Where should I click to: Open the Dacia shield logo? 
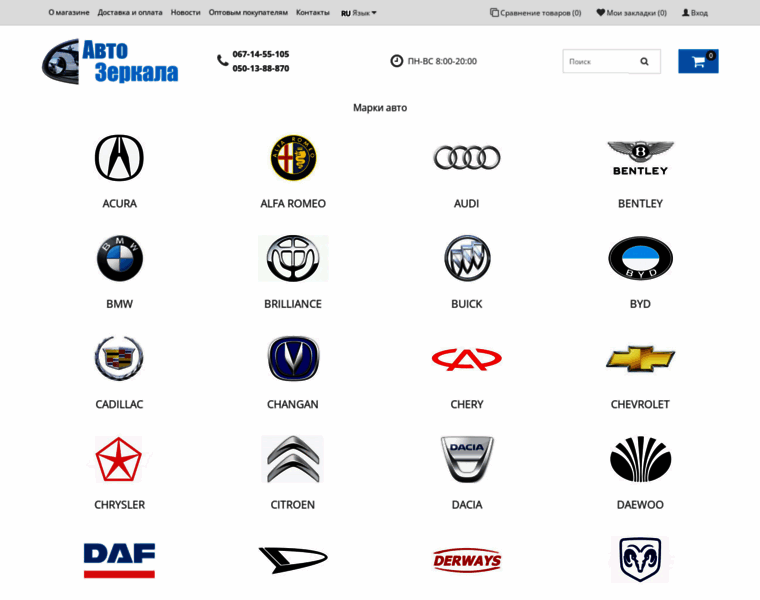[x=467, y=459]
